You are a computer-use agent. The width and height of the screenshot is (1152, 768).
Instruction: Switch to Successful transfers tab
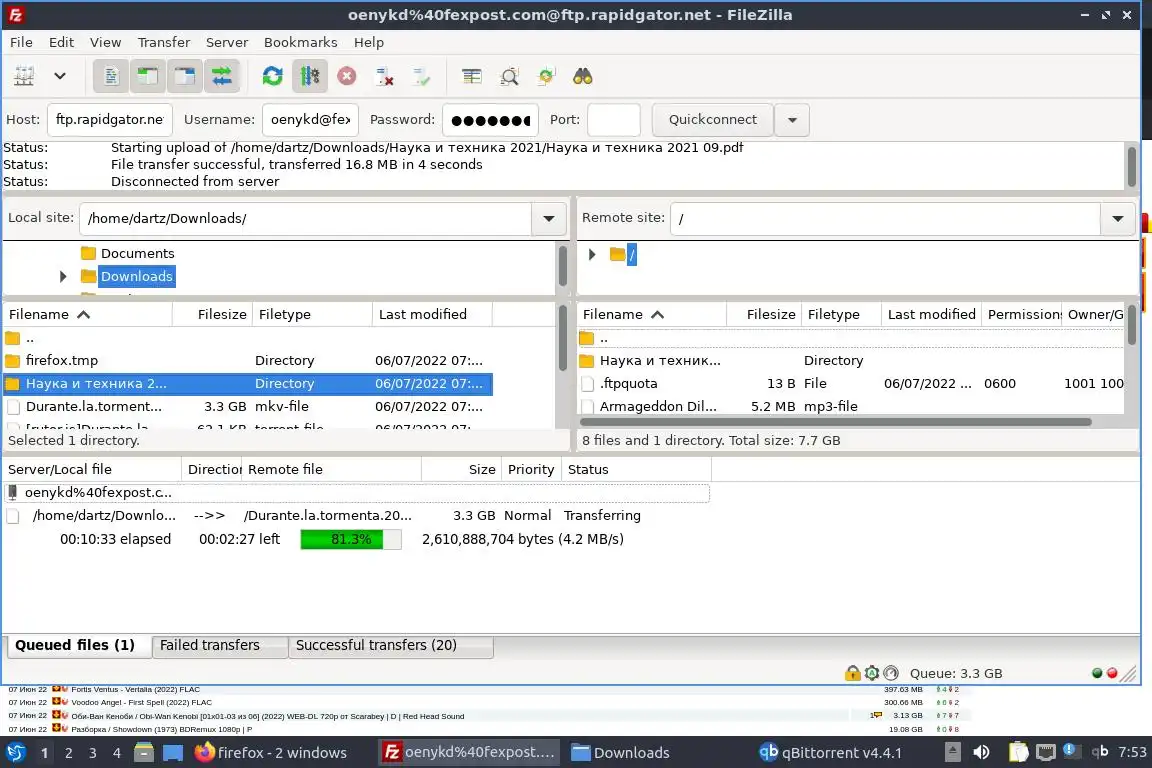point(390,645)
